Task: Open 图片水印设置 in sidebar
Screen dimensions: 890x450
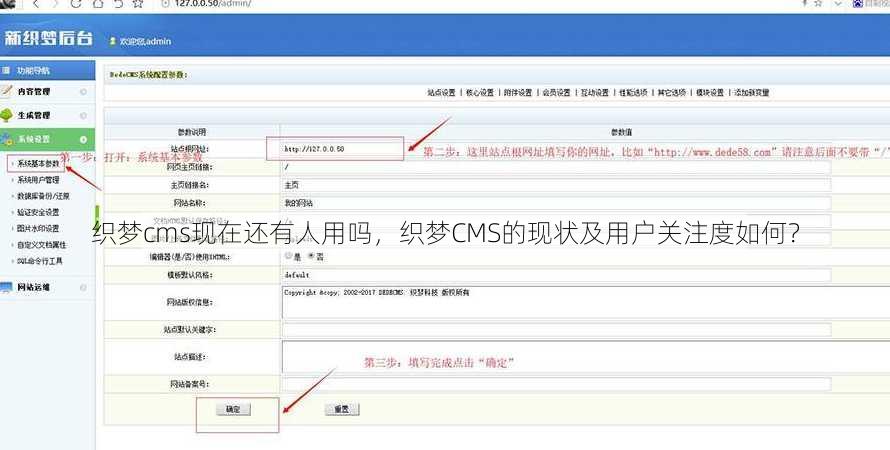Action: coord(38,228)
